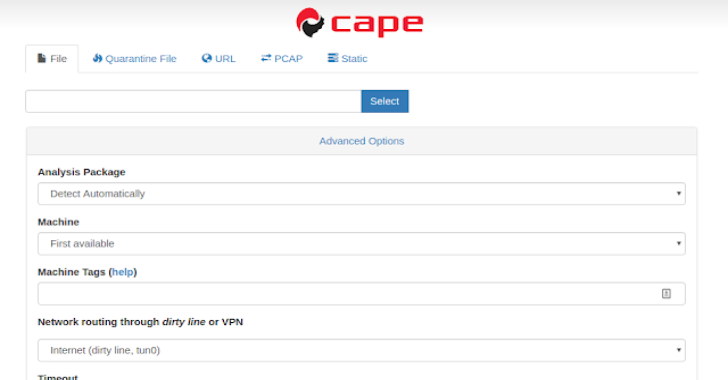Click the file path input field
Viewport: 728px width, 380px height.
coord(194,101)
